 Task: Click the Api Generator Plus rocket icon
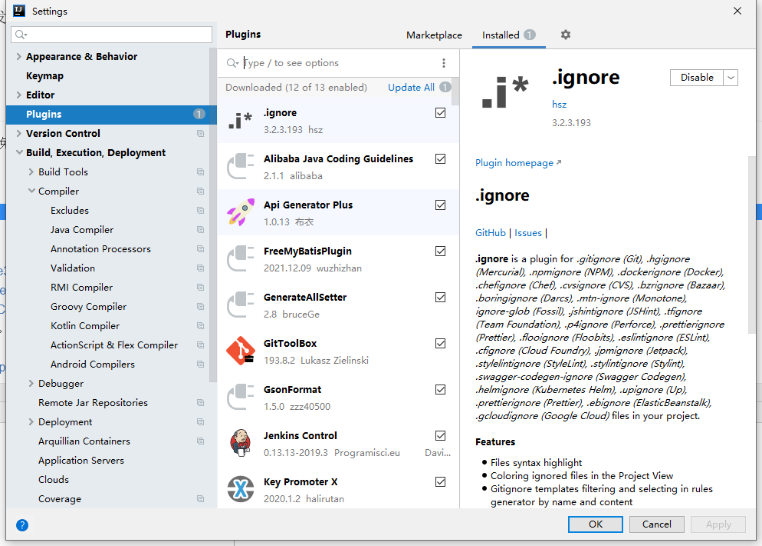click(x=240, y=212)
